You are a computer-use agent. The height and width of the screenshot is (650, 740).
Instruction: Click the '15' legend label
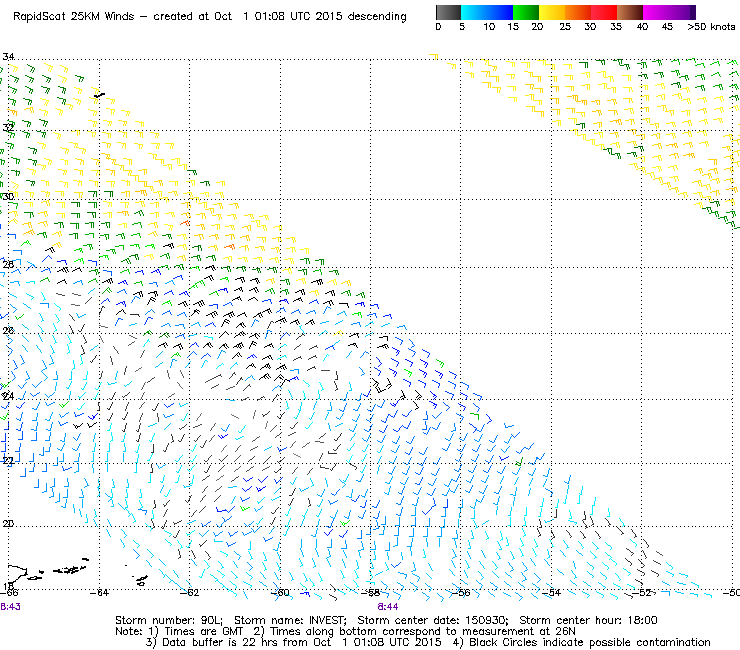tap(513, 27)
